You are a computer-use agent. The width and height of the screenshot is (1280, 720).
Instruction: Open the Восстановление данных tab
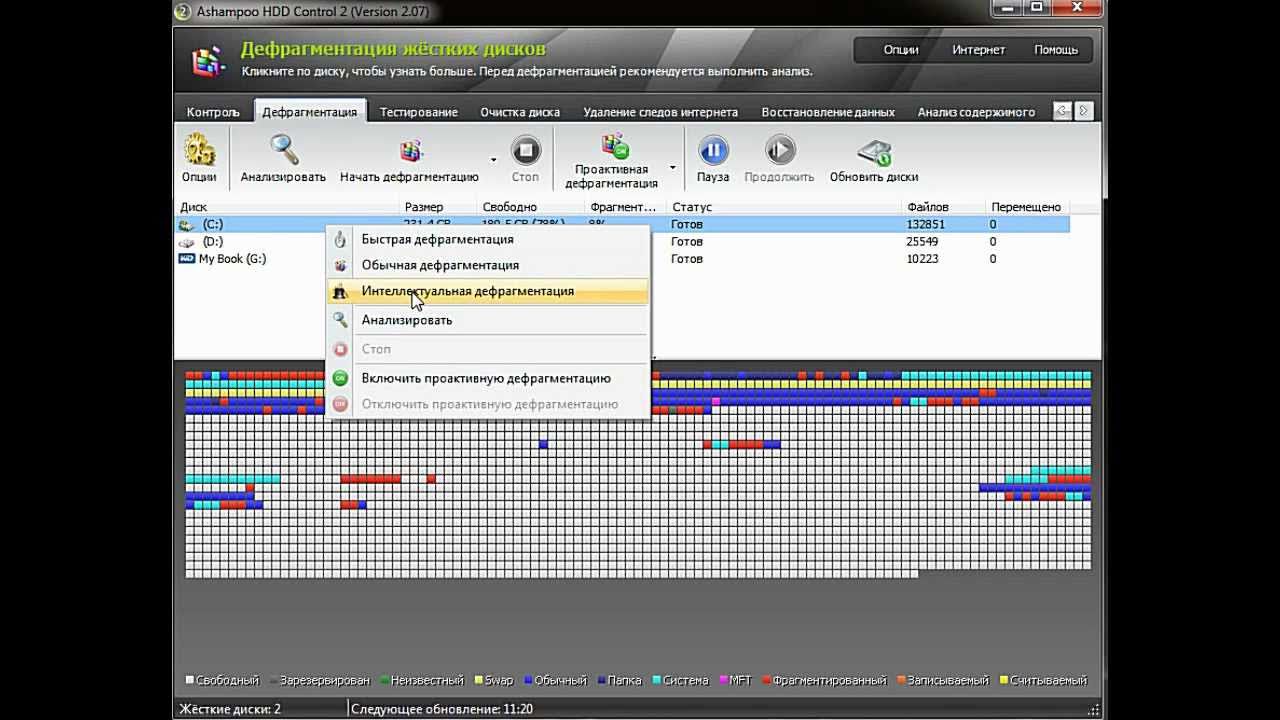pyautogui.click(x=828, y=112)
